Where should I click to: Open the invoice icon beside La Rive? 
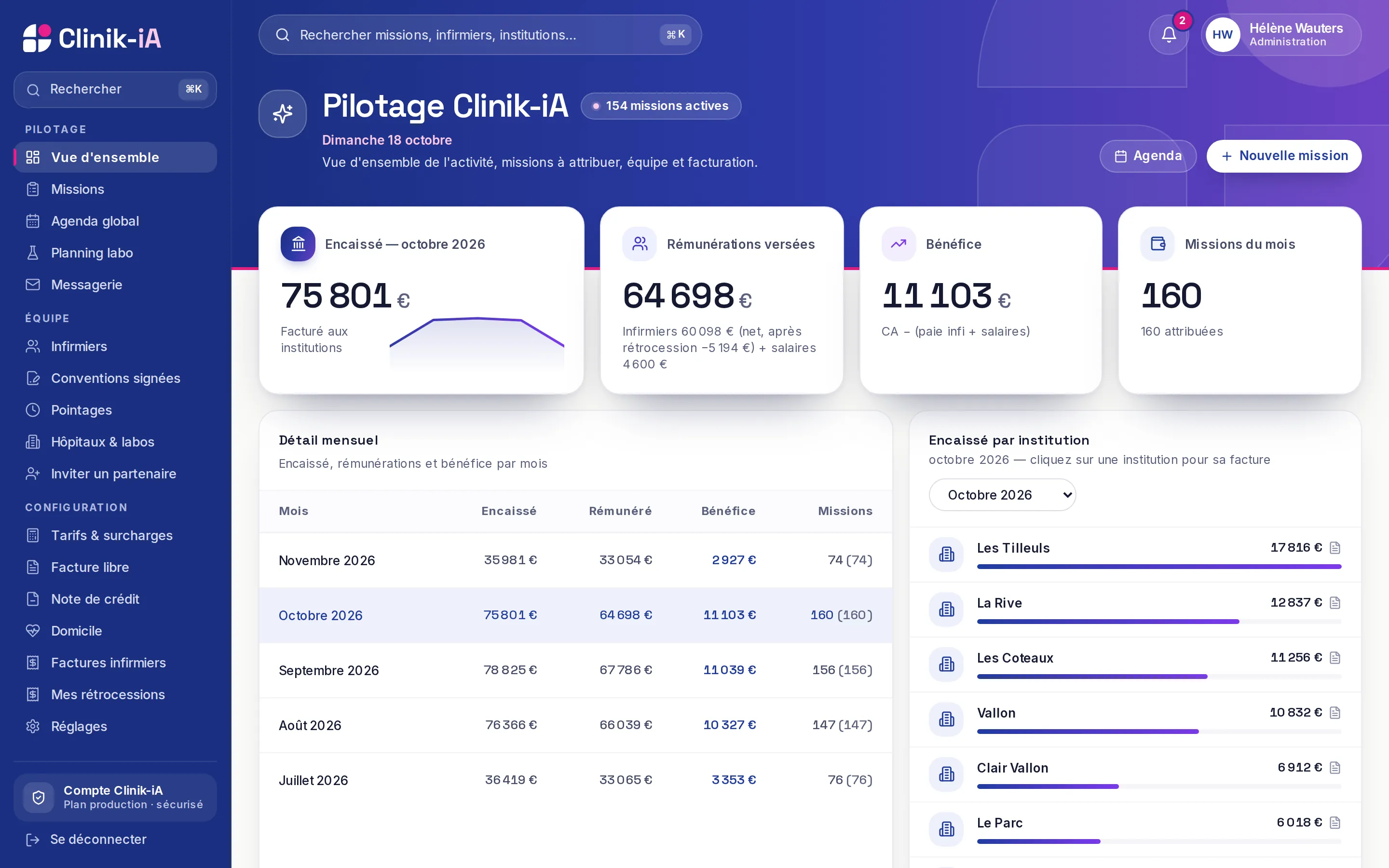[x=1335, y=603]
